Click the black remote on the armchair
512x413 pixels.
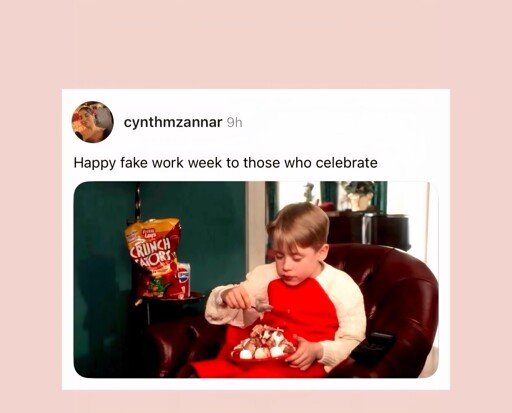(x=373, y=346)
